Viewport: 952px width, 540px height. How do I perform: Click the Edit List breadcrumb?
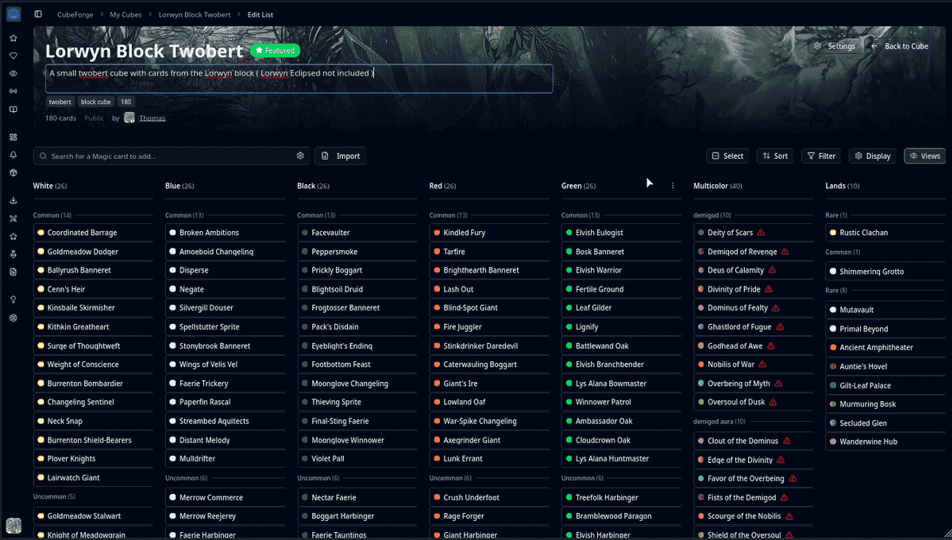(x=260, y=15)
